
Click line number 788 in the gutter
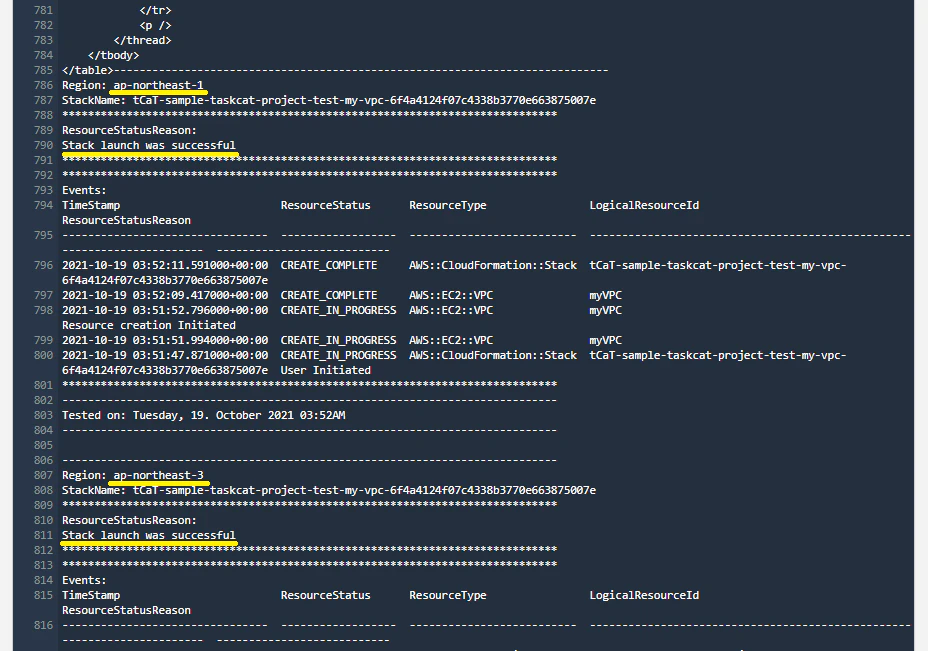click(43, 115)
